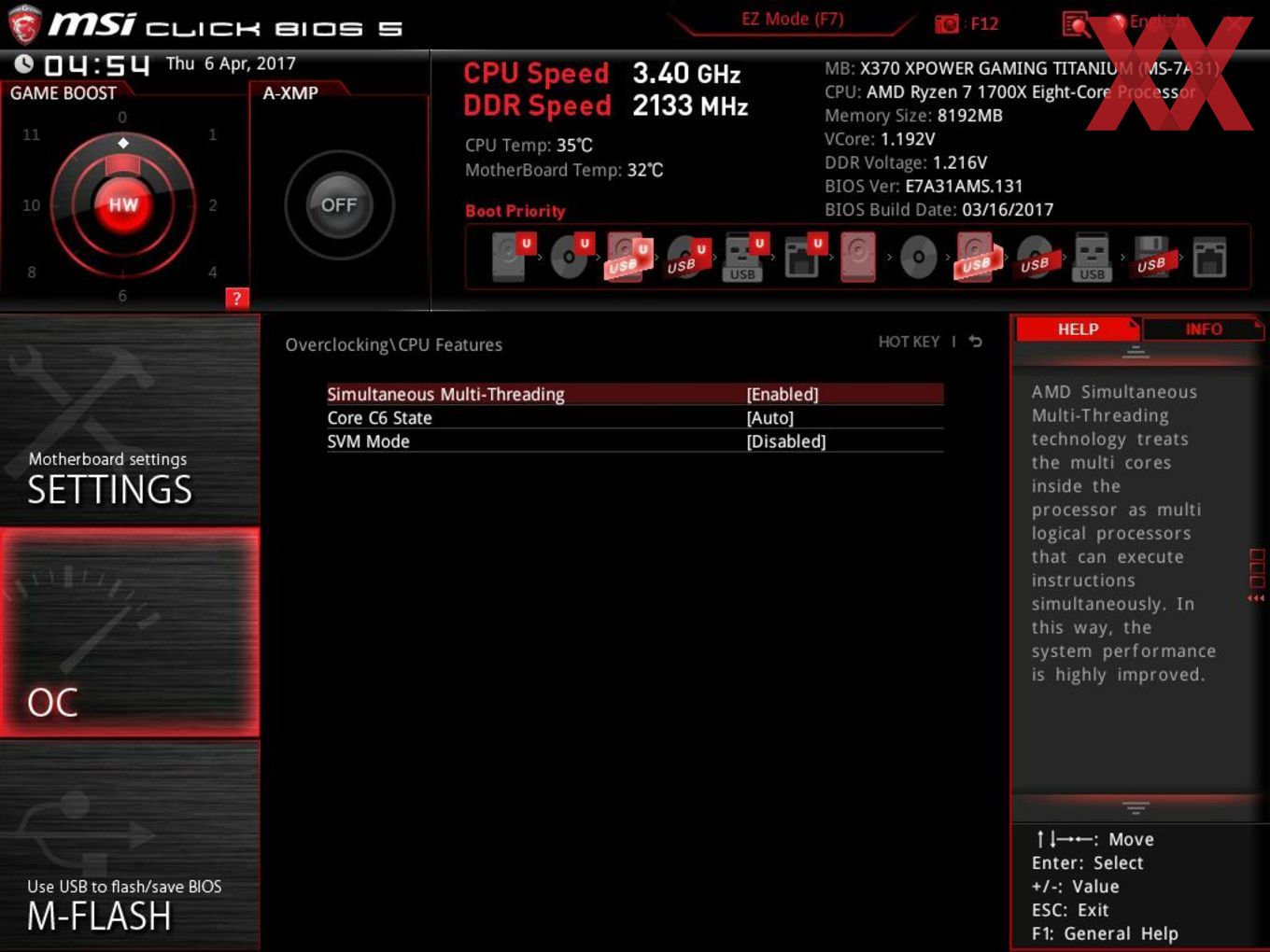Click the CPU Temp: 35°C reading
The width and height of the screenshot is (1270, 952).
point(529,146)
